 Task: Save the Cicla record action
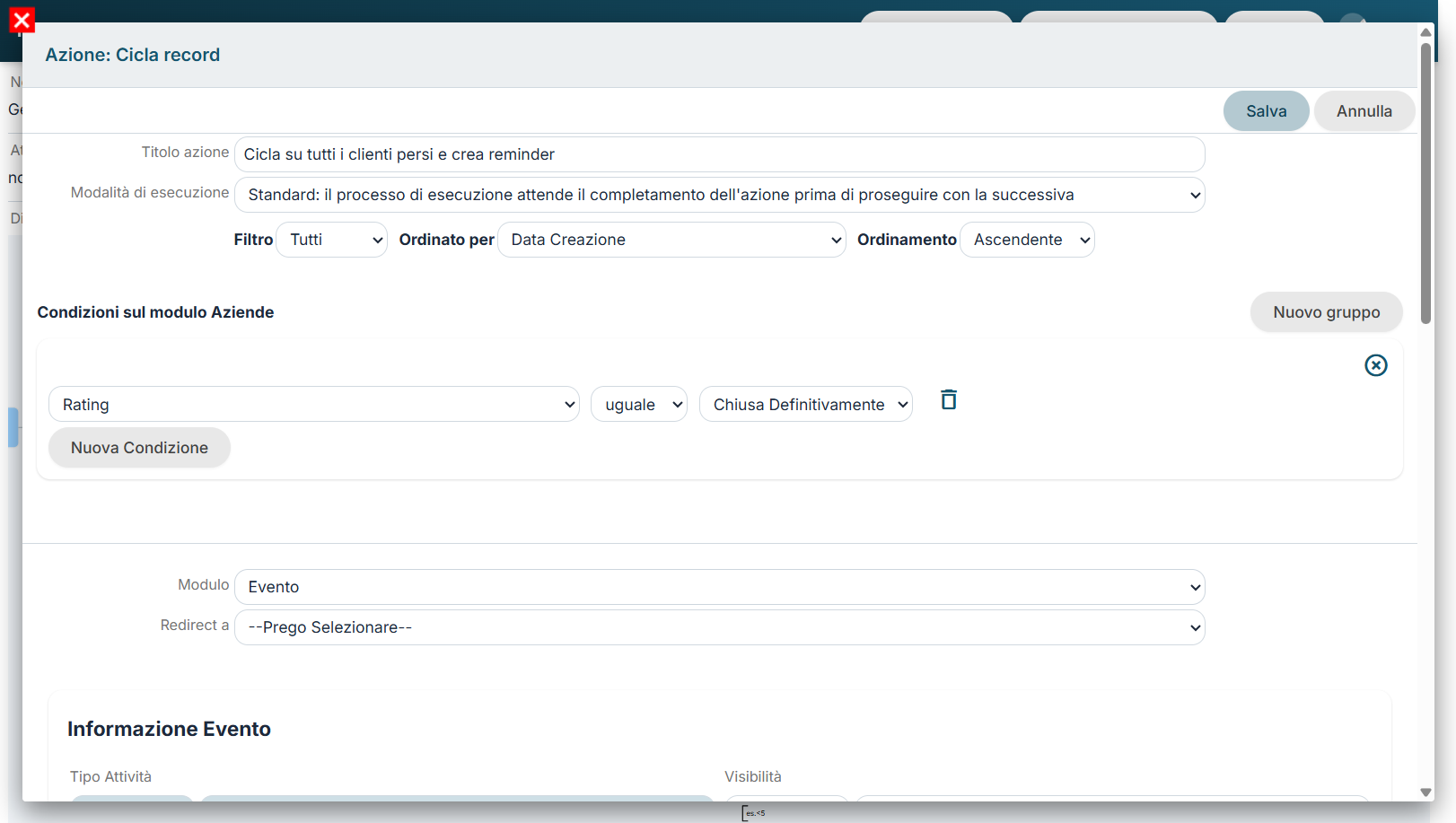[x=1266, y=111]
